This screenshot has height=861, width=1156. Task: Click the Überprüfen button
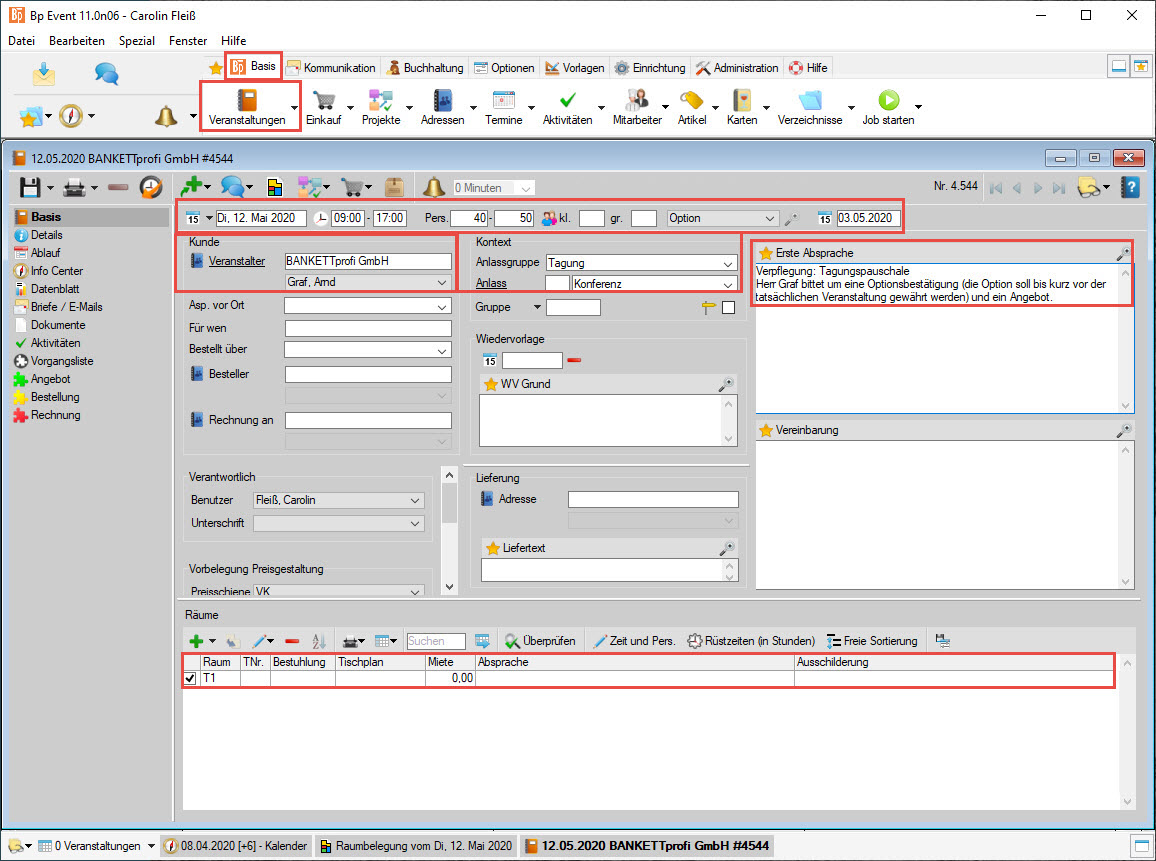(541, 641)
